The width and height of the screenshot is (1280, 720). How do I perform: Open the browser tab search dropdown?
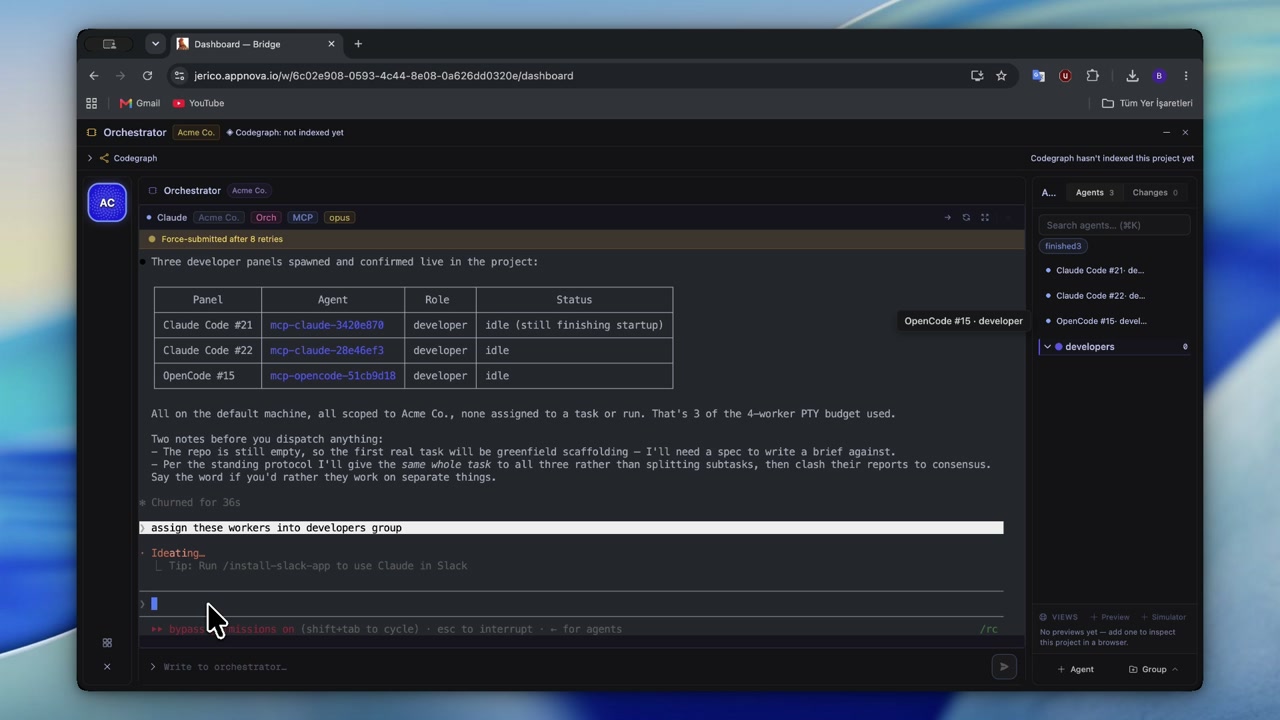click(x=155, y=44)
